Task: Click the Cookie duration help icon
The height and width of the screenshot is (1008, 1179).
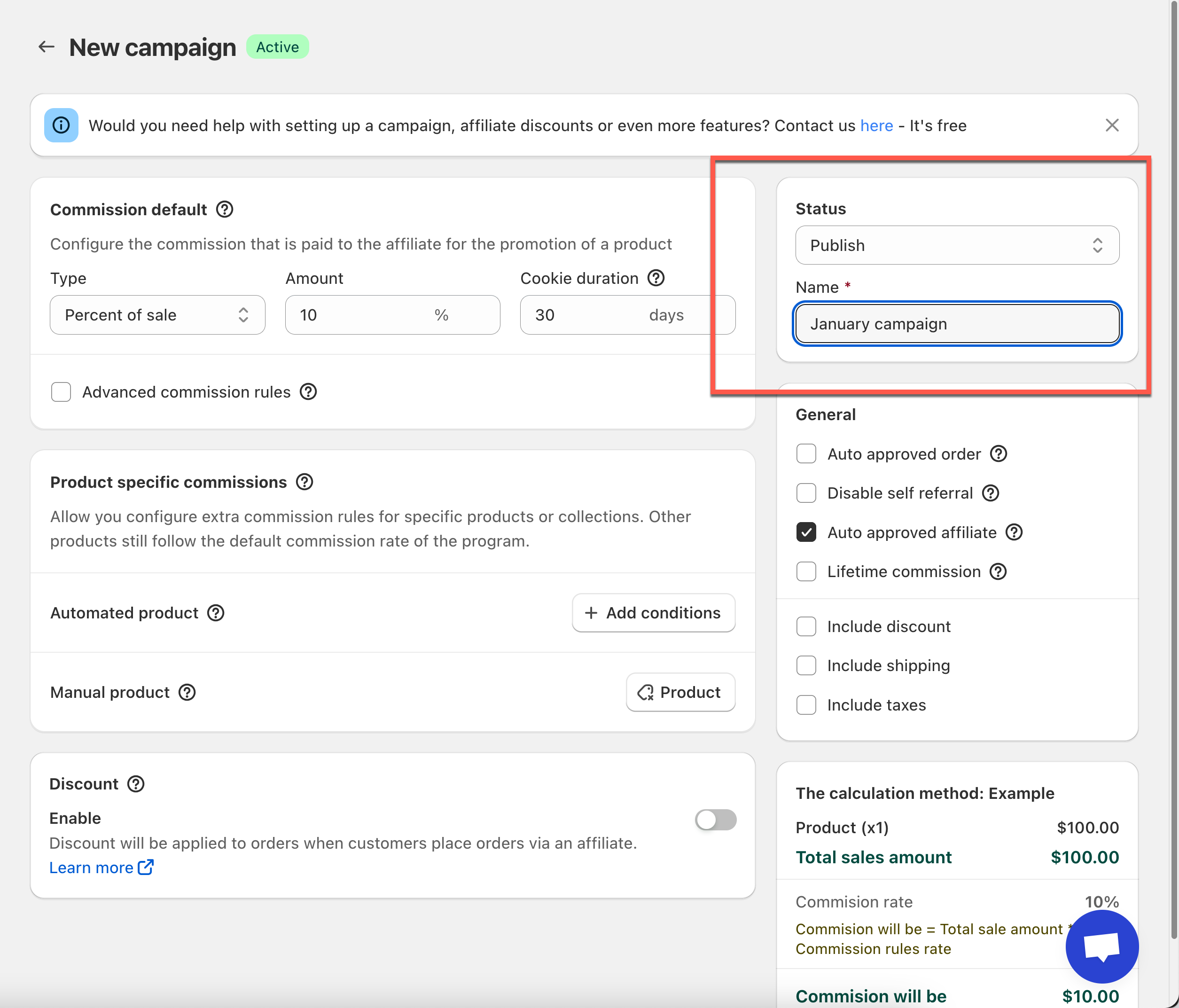Action: [x=656, y=278]
